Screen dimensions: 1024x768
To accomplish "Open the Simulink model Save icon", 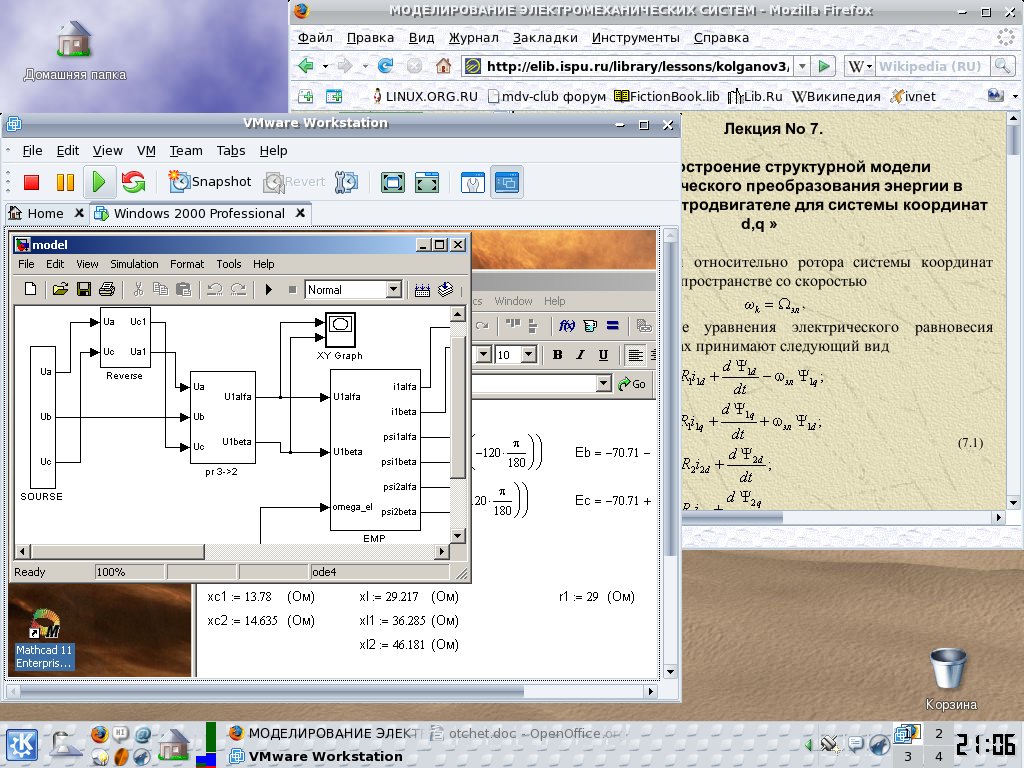I will [84, 290].
